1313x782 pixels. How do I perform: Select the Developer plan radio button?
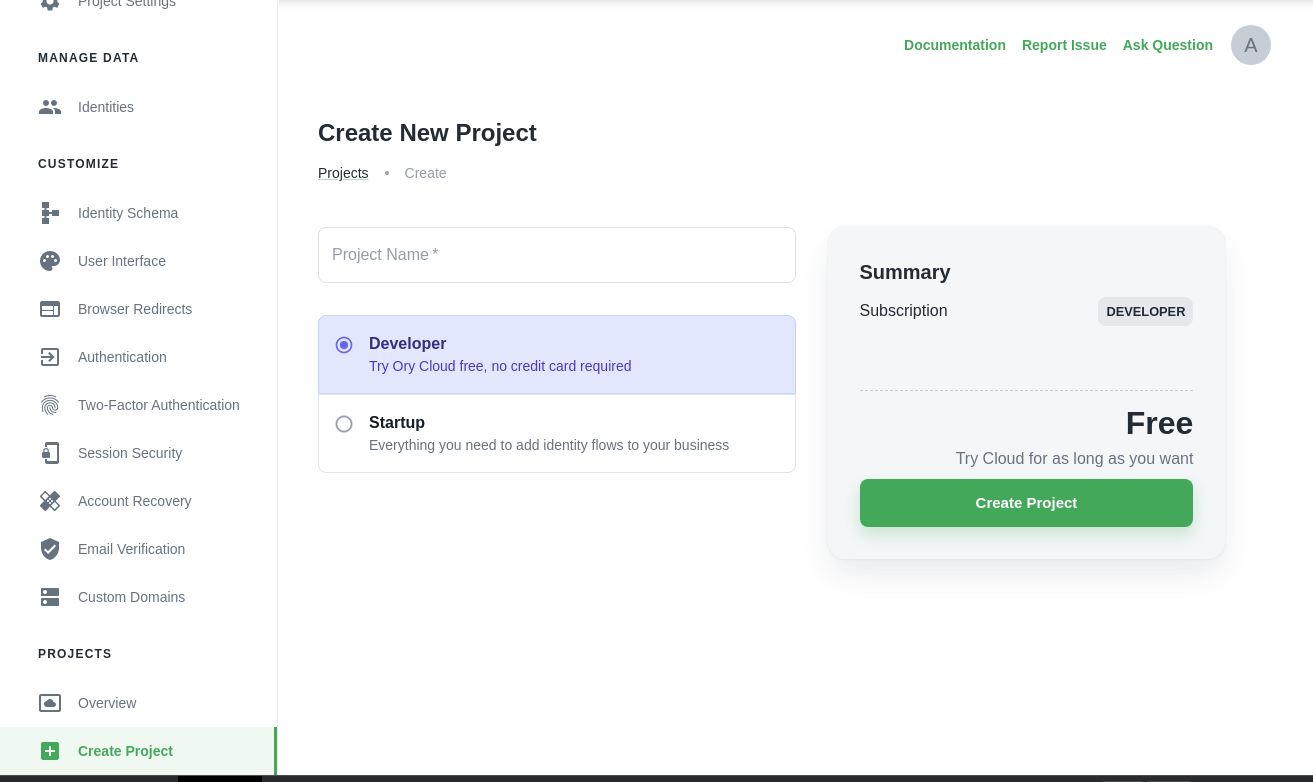(x=344, y=345)
